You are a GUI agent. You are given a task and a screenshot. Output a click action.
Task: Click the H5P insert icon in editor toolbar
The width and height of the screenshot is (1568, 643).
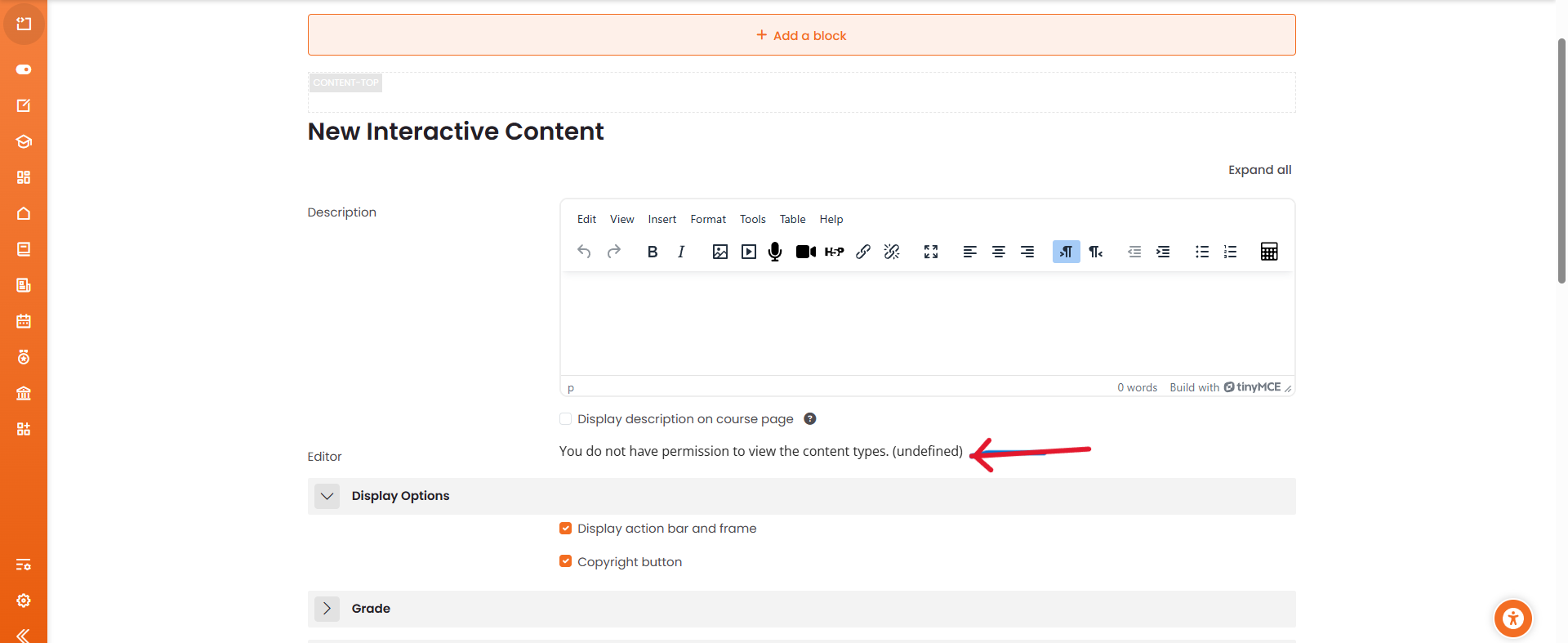tap(834, 252)
